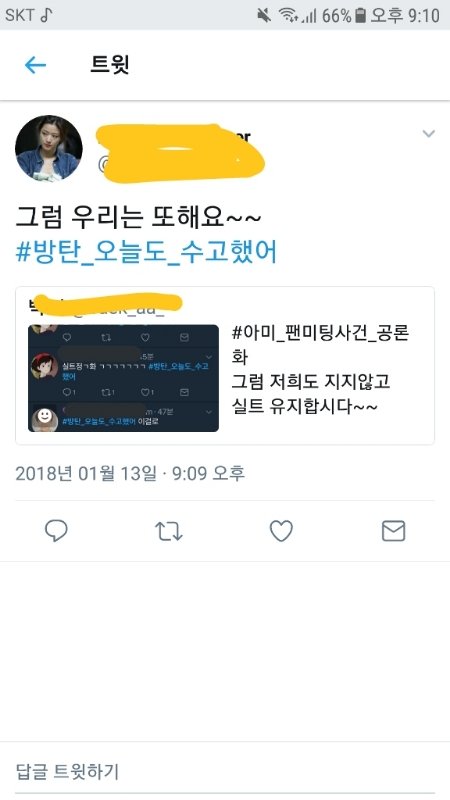Screen dimensions: 450x800
Task: Open the quoted tweet screenshot image
Action: click(123, 378)
